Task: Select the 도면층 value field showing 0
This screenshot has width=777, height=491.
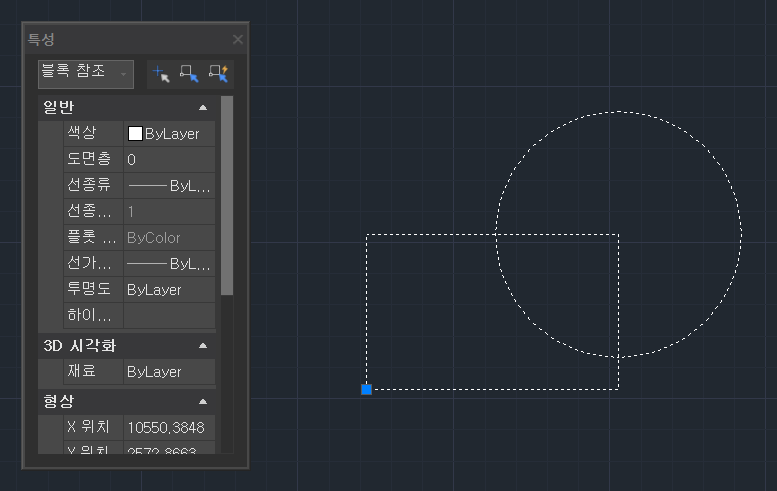Action: coord(168,159)
